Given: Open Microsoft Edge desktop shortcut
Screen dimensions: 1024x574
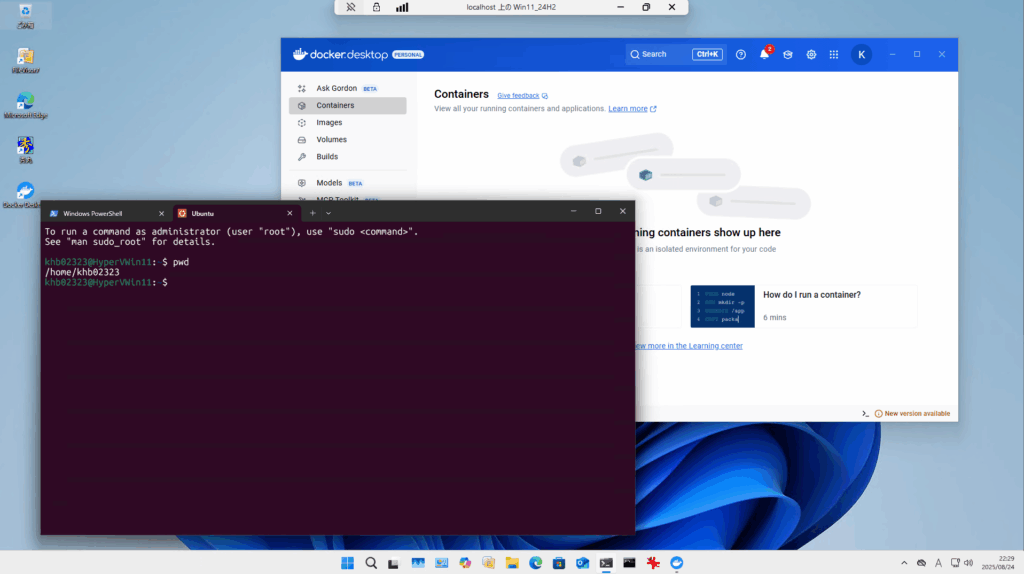Looking at the screenshot, I should point(25,105).
